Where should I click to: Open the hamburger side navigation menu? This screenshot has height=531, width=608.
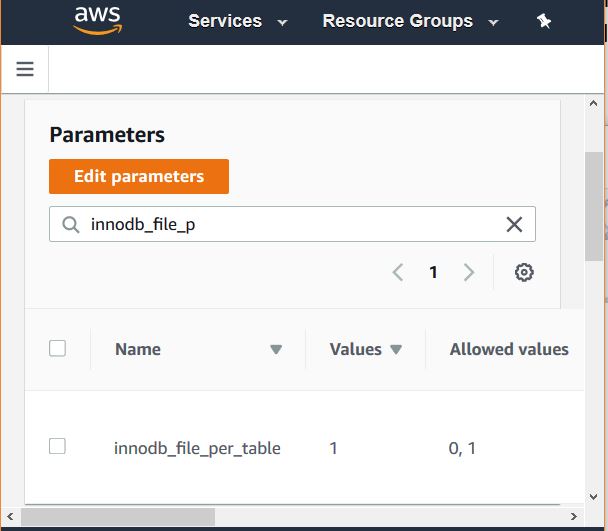[x=25, y=69]
